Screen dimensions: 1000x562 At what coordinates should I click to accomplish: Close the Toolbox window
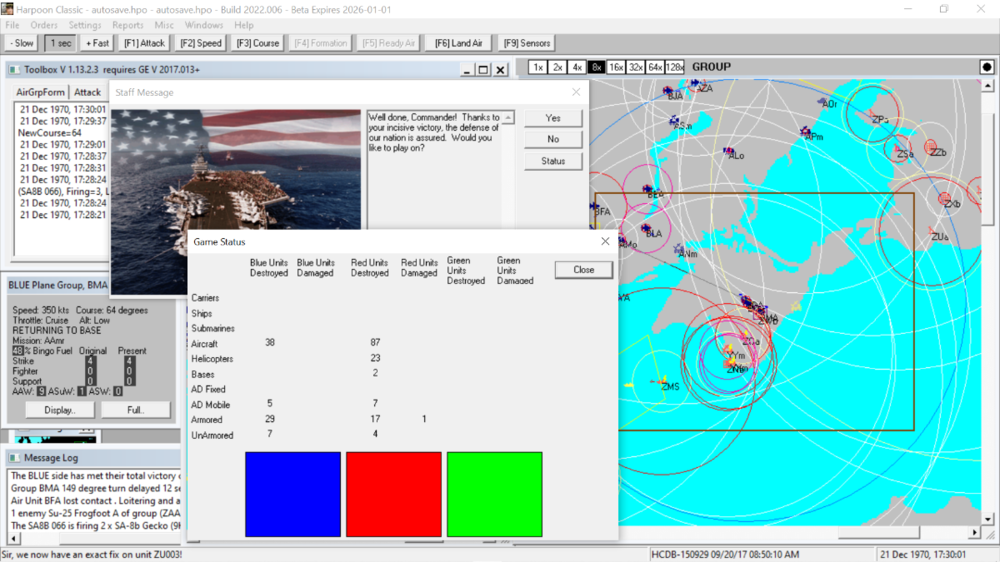coord(501,70)
